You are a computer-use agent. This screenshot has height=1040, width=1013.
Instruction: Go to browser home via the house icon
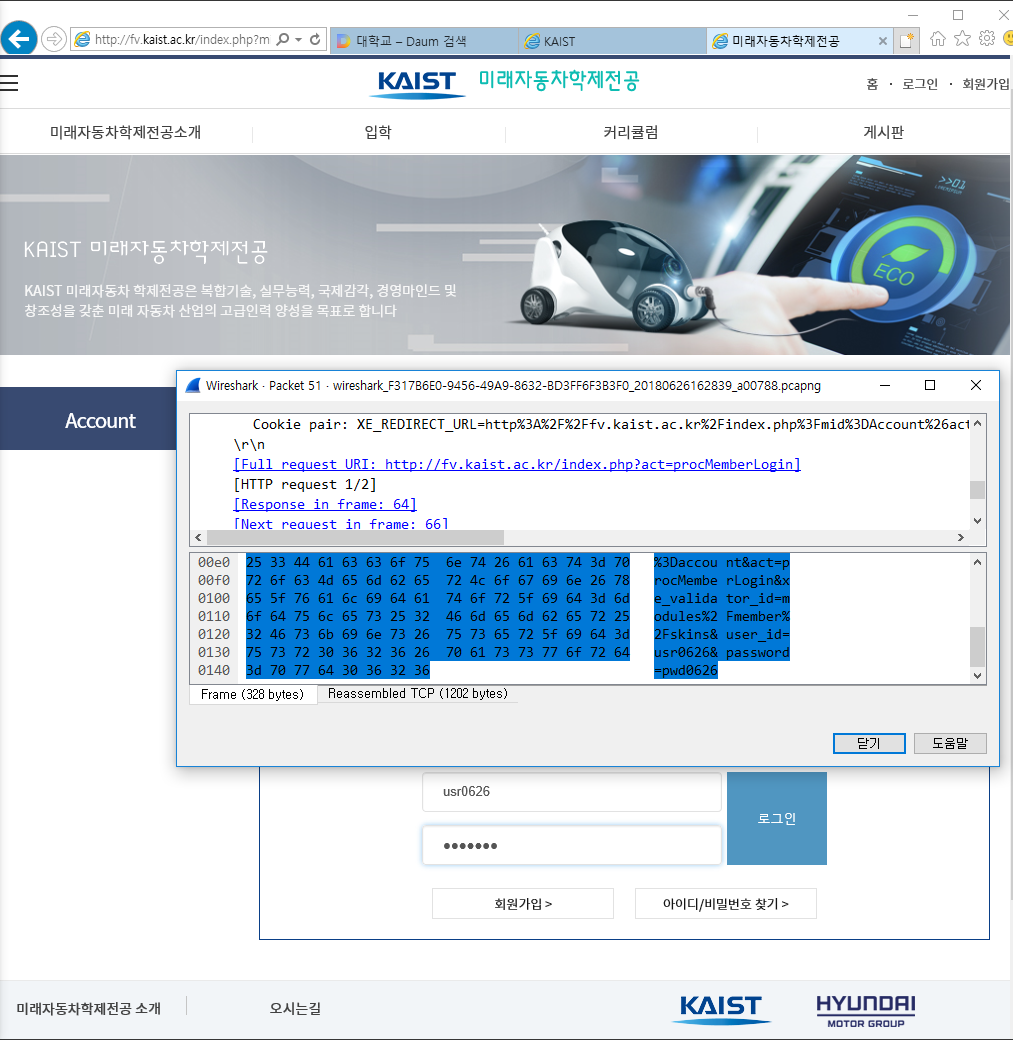coord(937,38)
